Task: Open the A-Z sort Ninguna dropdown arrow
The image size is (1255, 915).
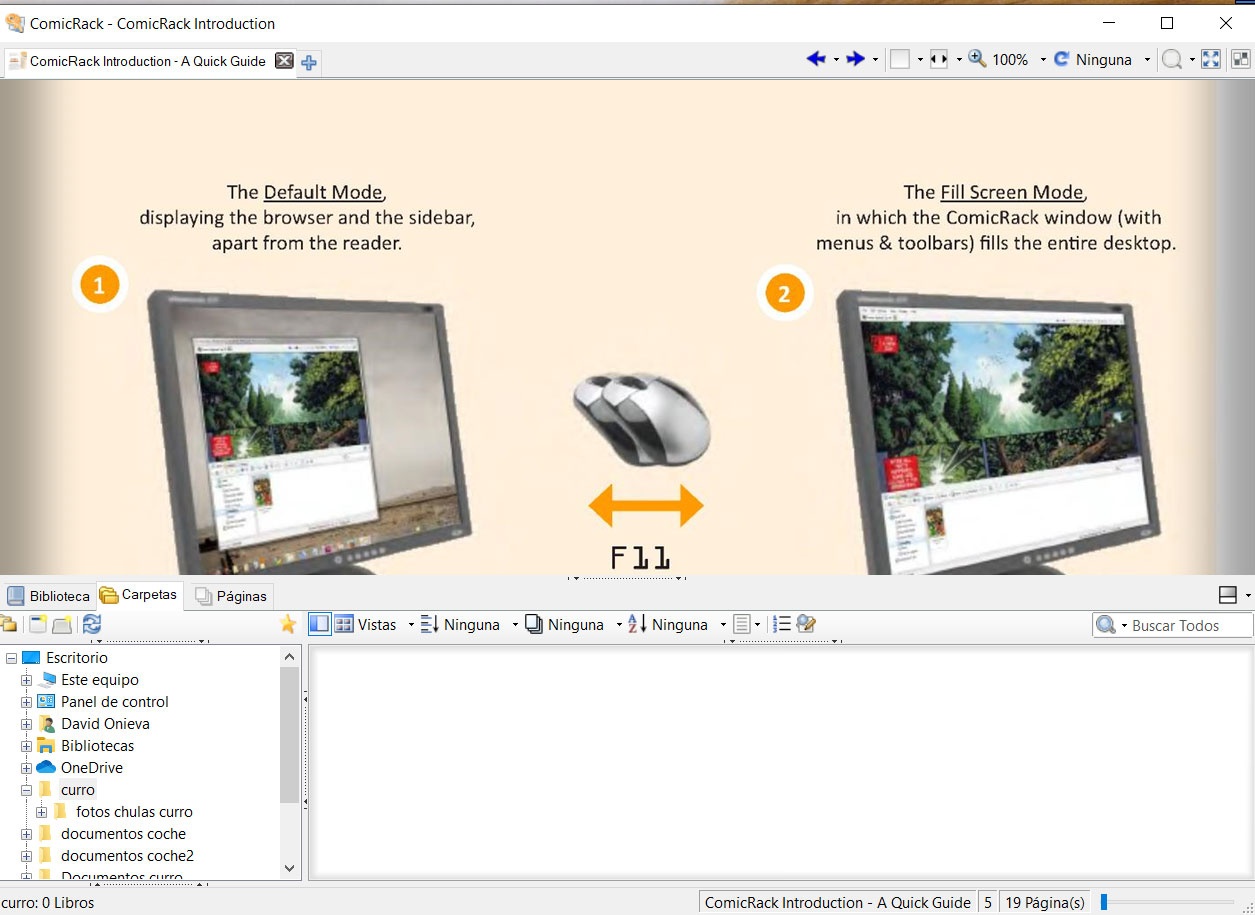Action: pyautogui.click(x=723, y=625)
